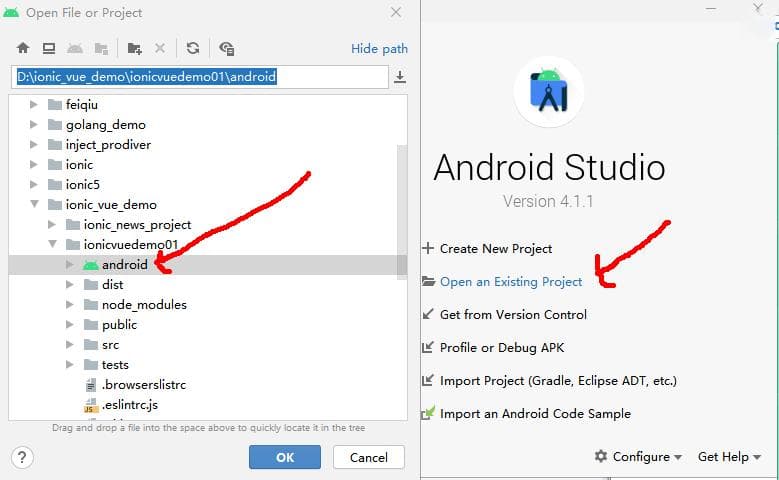Expand the ionic5 folder
Image resolution: width=779 pixels, height=480 pixels.
33,184
